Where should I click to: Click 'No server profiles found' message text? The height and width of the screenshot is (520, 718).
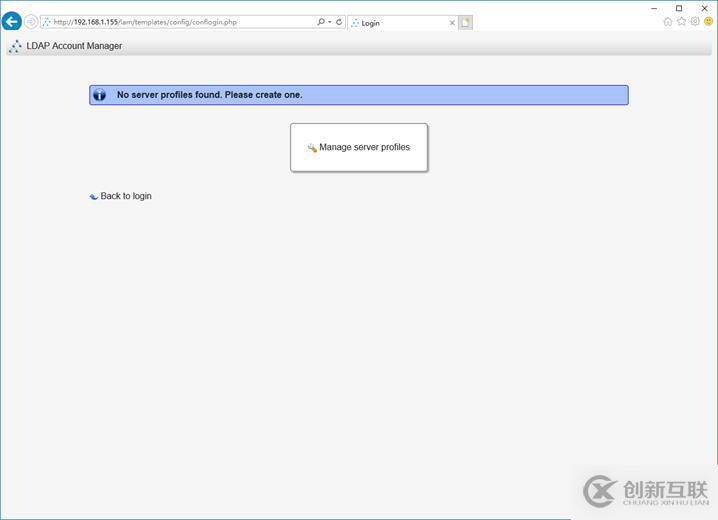[x=209, y=95]
